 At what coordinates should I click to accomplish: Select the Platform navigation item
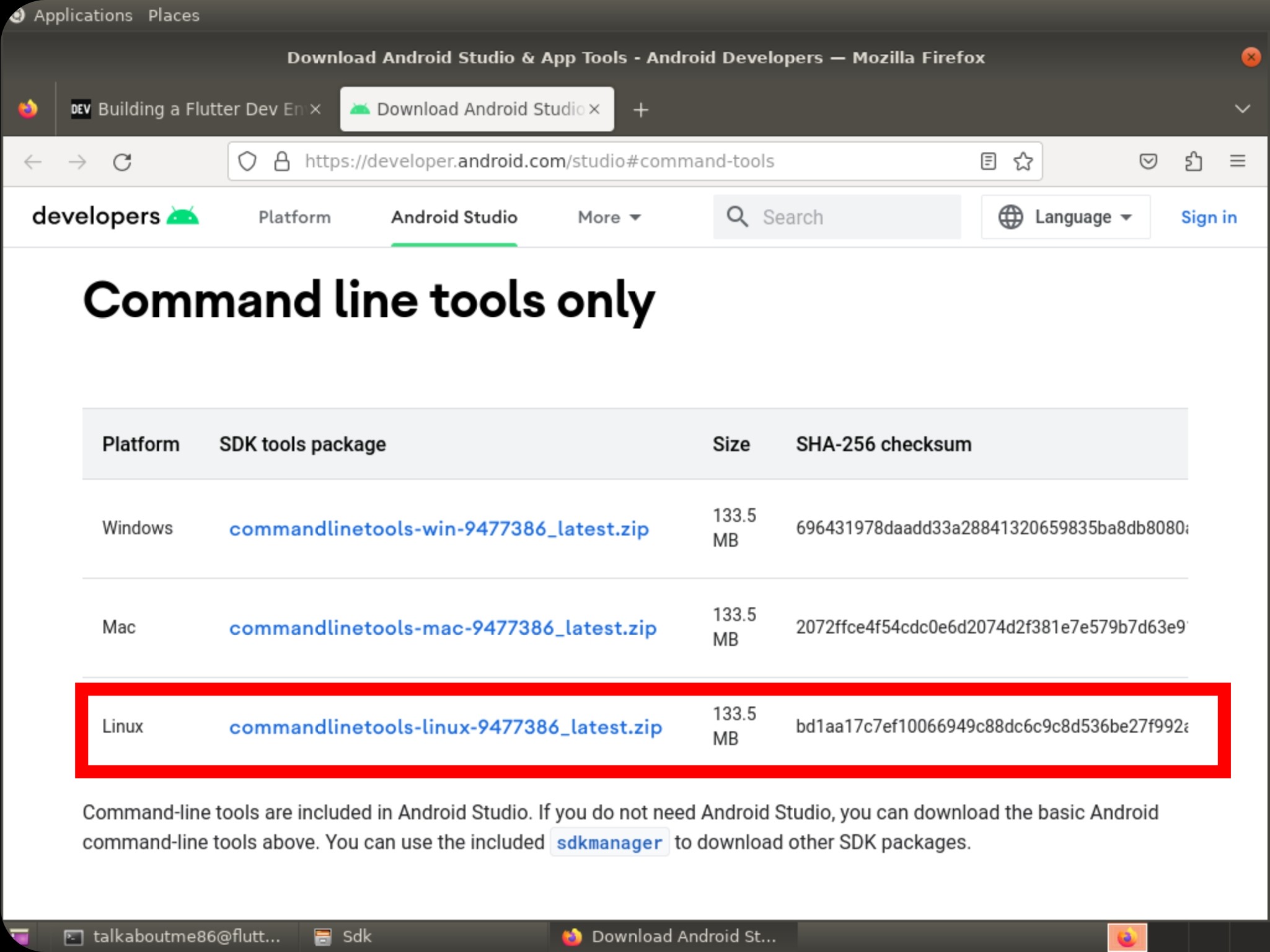294,218
